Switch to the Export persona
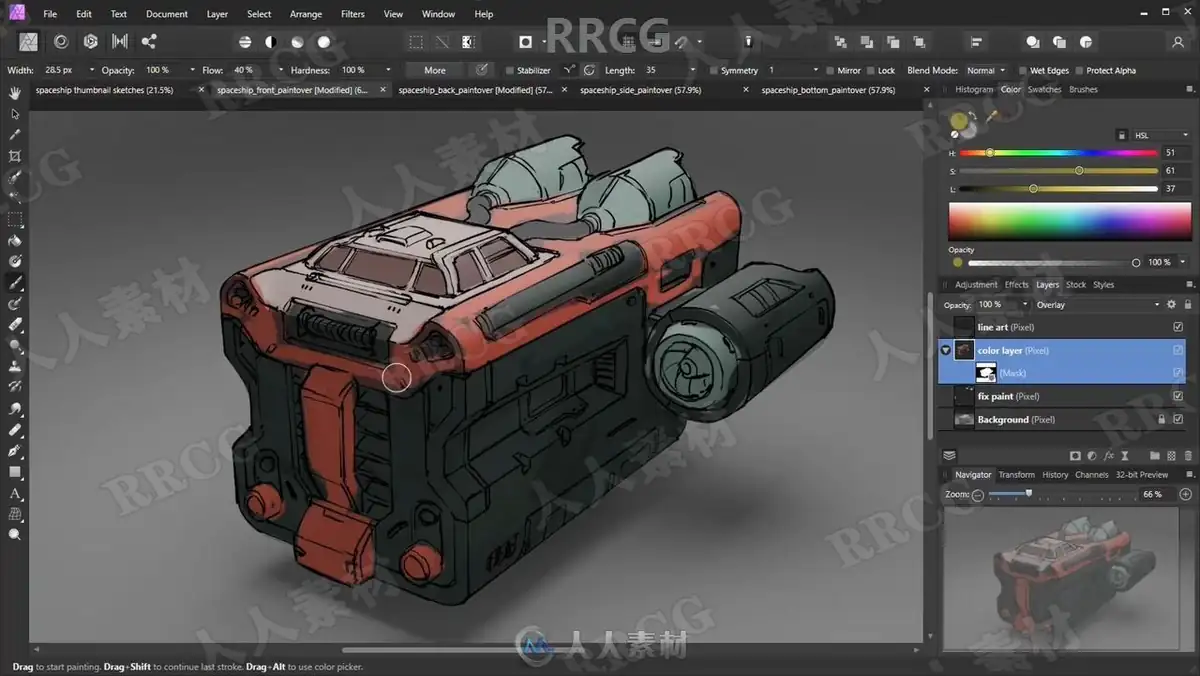This screenshot has height=676, width=1200. pos(149,42)
